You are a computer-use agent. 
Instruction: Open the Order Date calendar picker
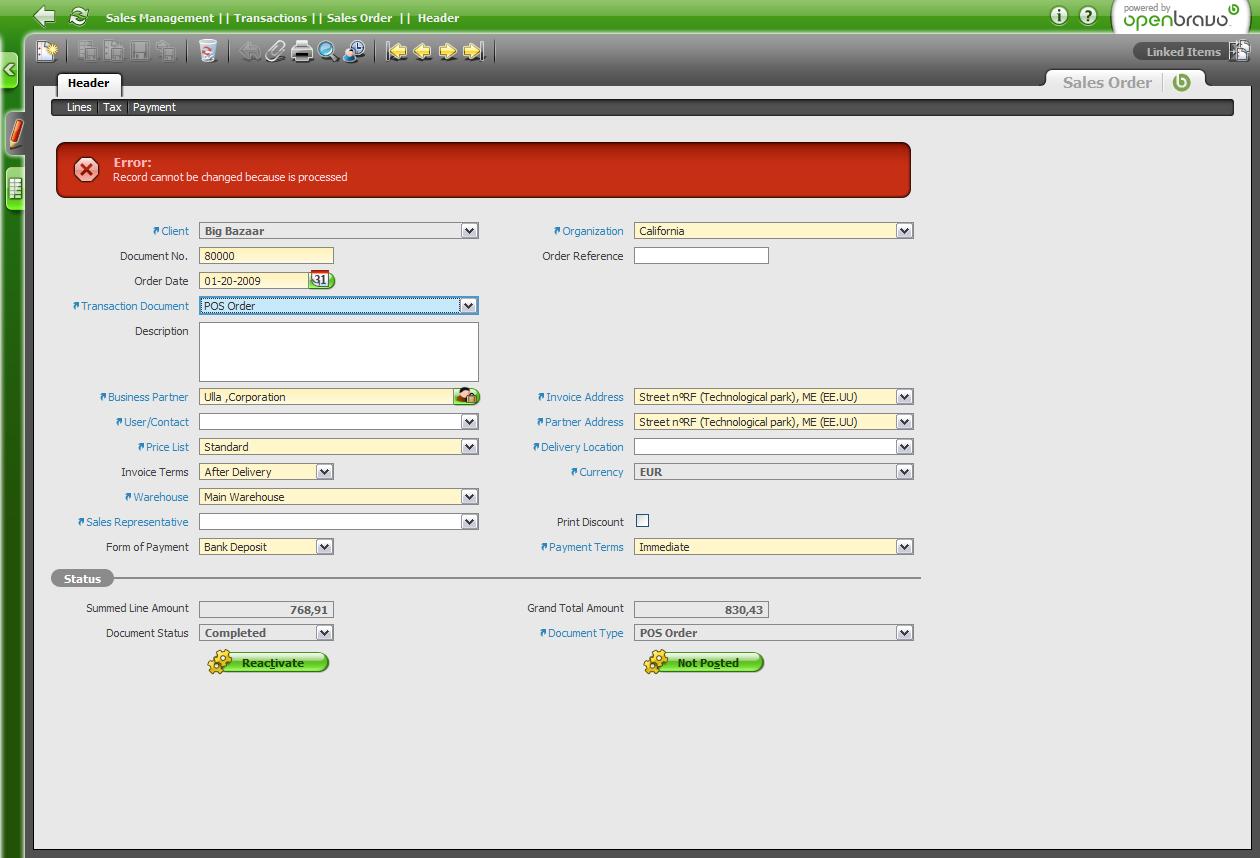pos(321,280)
